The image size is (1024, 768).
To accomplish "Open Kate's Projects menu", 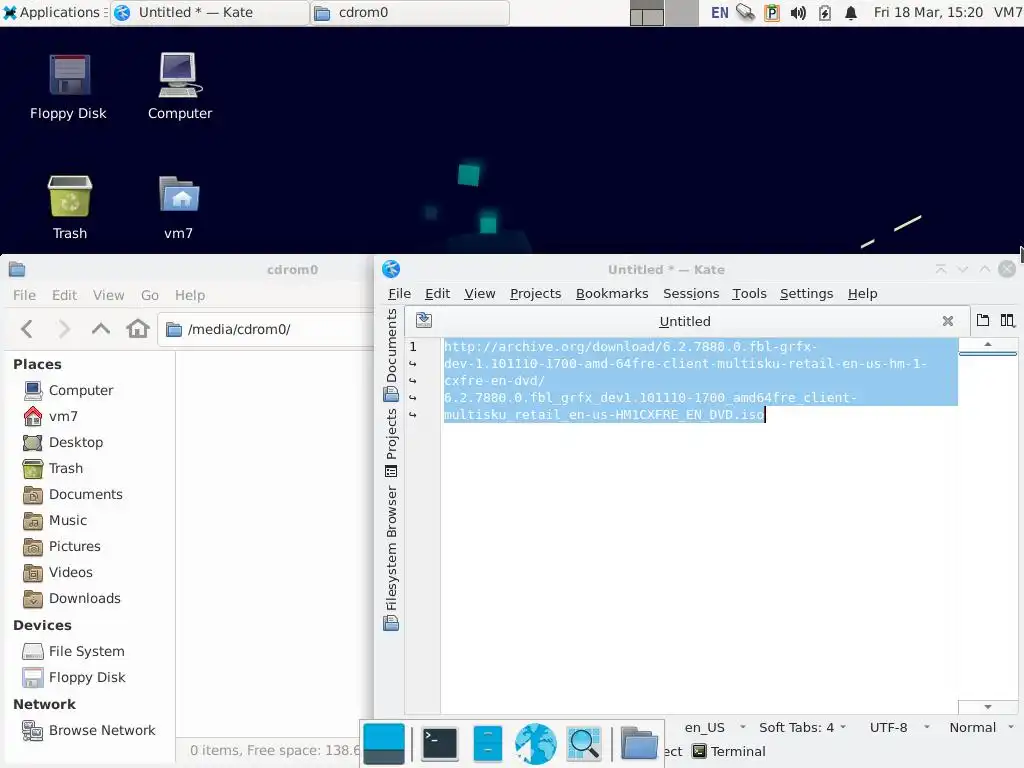I will 536,293.
